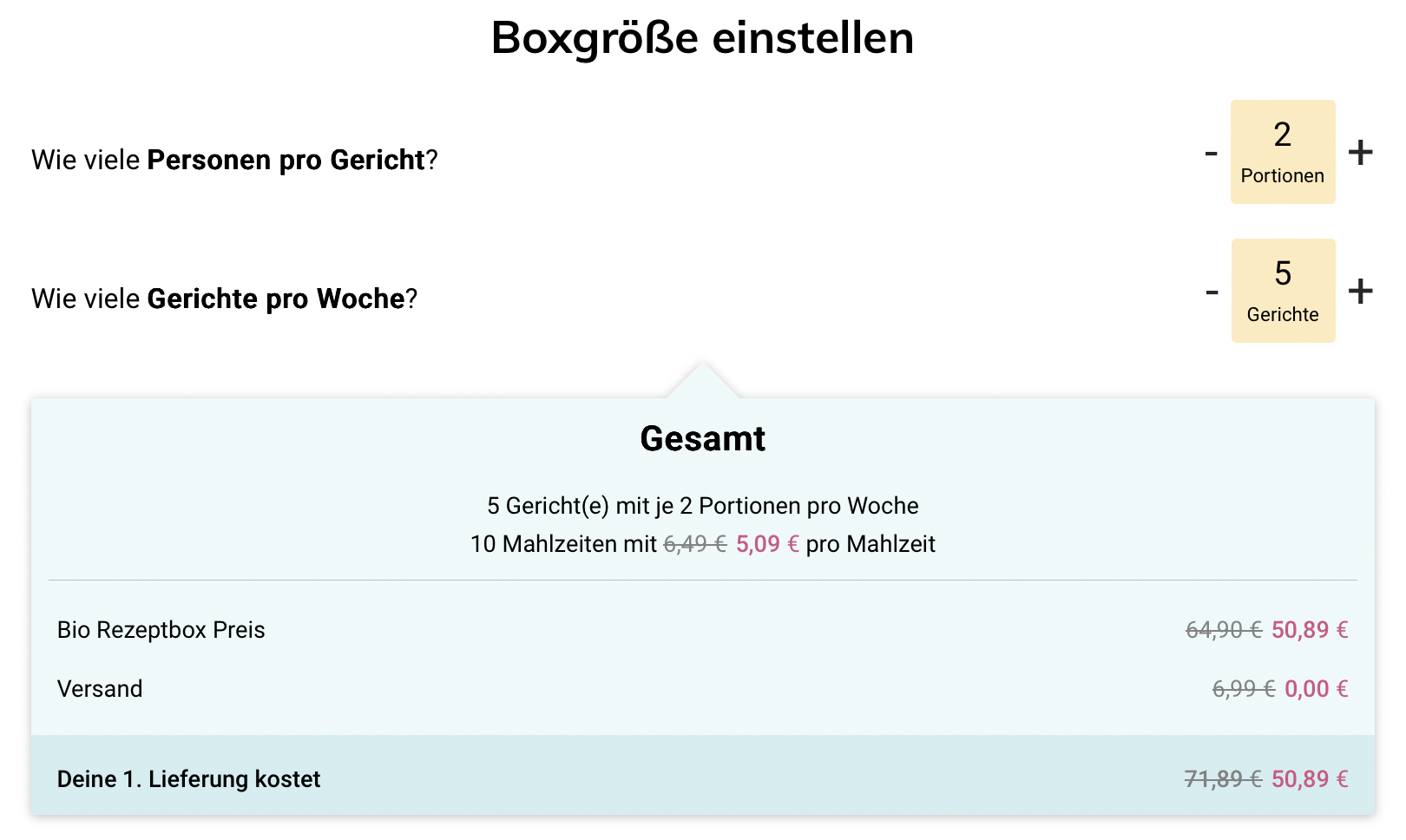Click the "Boxgröße einstellen" heading
The image size is (1406, 840).
click(702, 38)
